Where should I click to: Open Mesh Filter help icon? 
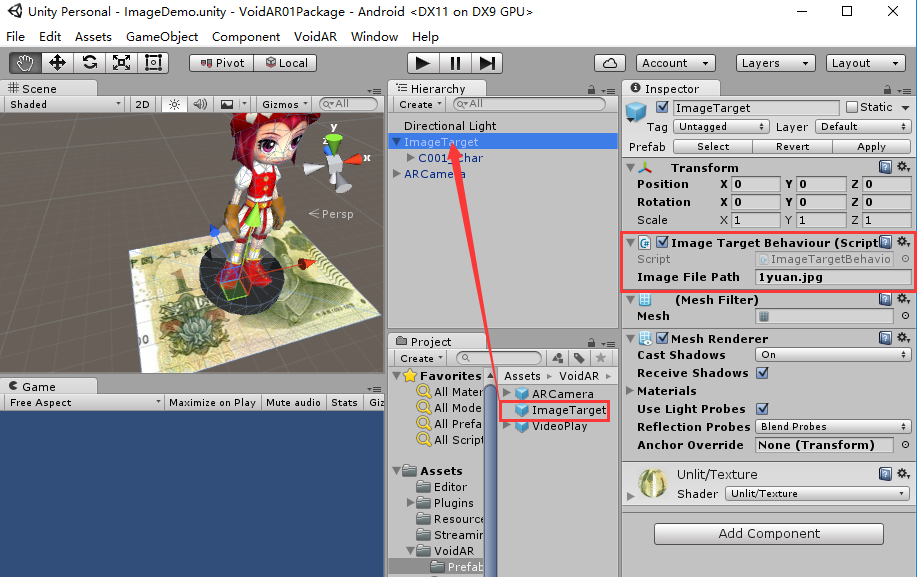(885, 299)
